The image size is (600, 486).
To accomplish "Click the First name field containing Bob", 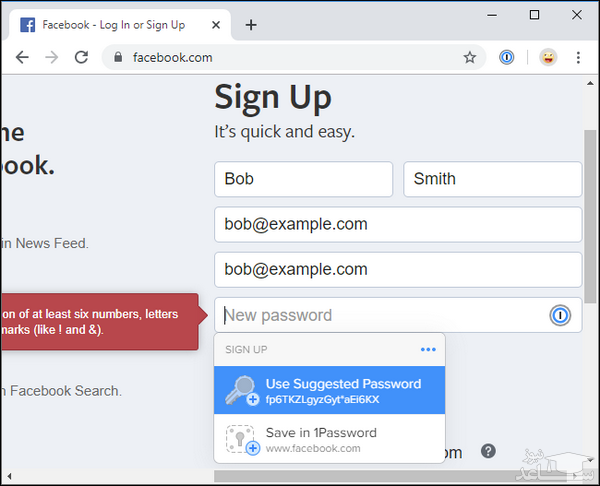I will tap(303, 179).
